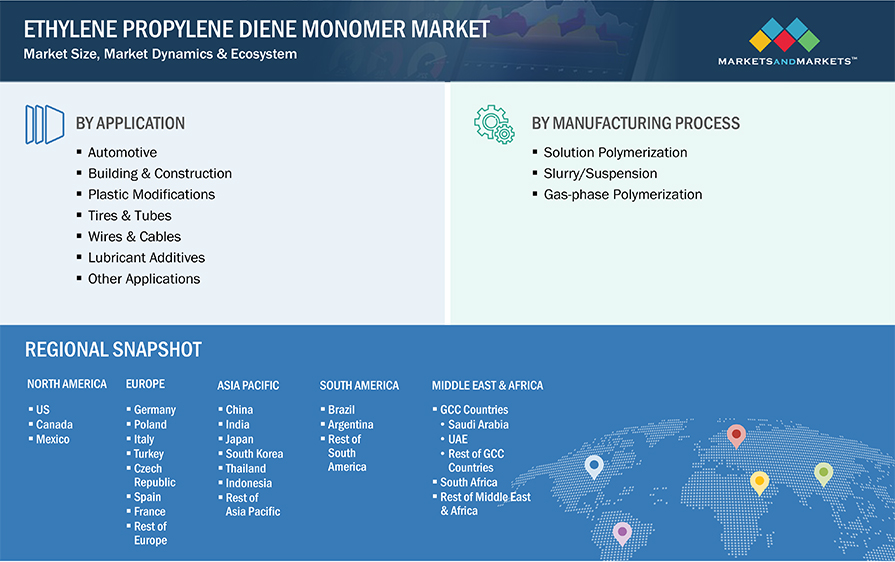The image size is (895, 562).
Task: Select Gas-phase Polymerization entry
Action: [x=622, y=195]
